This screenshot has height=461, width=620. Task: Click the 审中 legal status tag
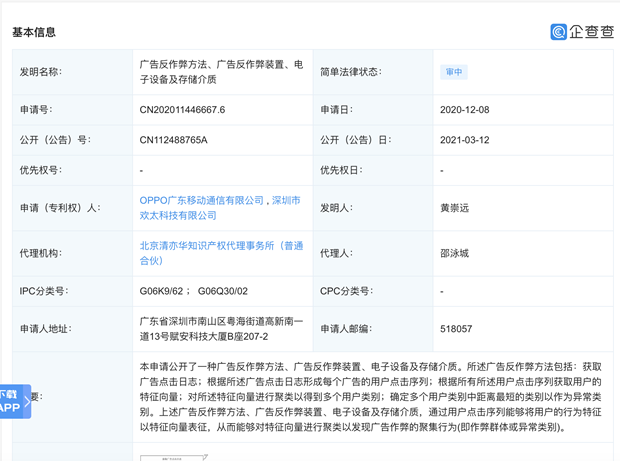click(x=454, y=72)
